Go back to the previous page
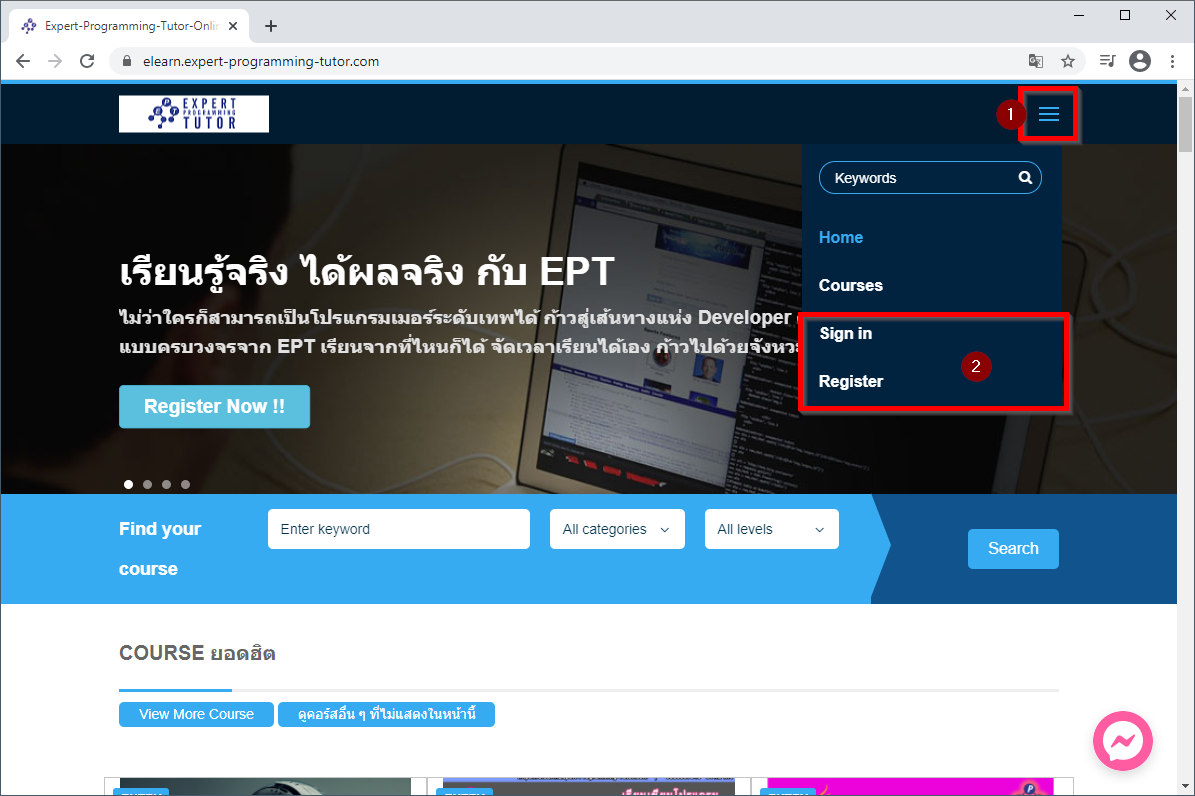The height and width of the screenshot is (796, 1195). [x=23, y=61]
